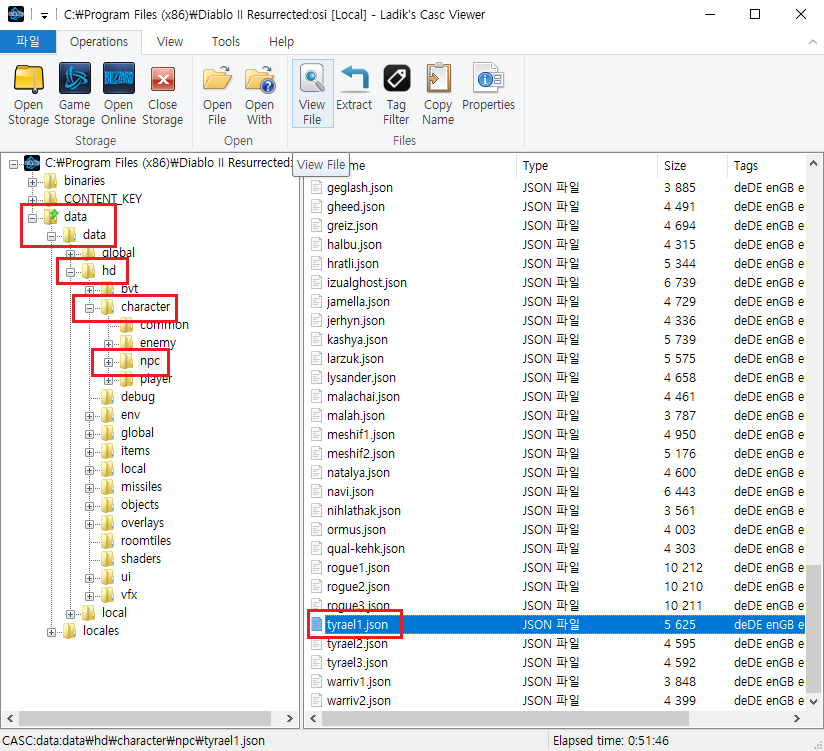Select nihlathak.json file

tap(364, 511)
